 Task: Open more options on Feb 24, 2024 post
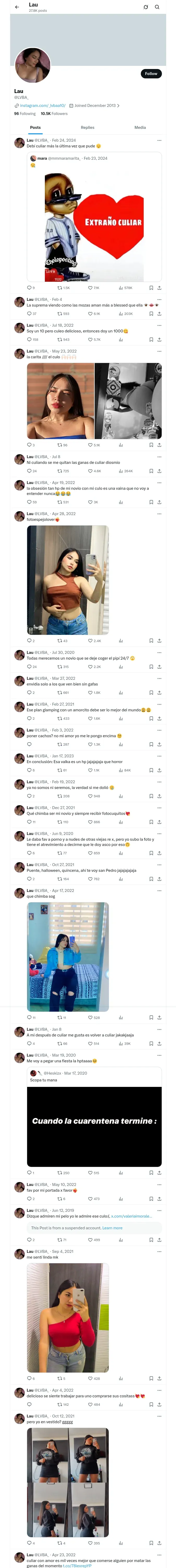(x=160, y=141)
